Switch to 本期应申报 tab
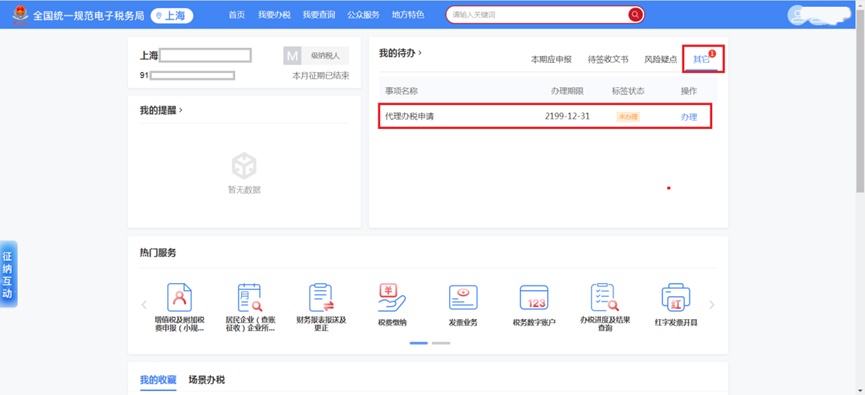This screenshot has width=865, height=395. [x=551, y=60]
